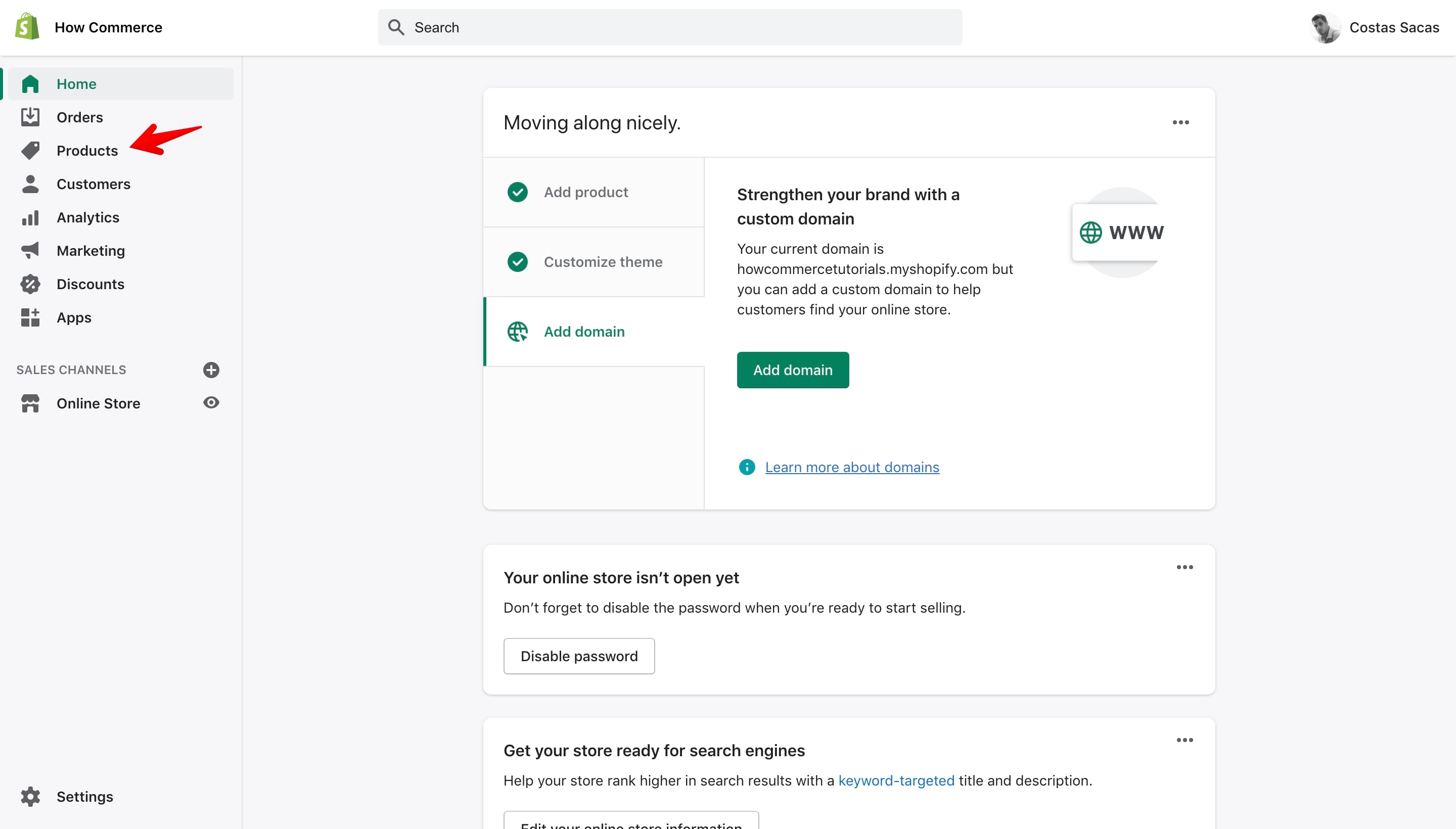Click the Discounts badge icon
Viewport: 1456px width, 829px height.
click(x=30, y=284)
